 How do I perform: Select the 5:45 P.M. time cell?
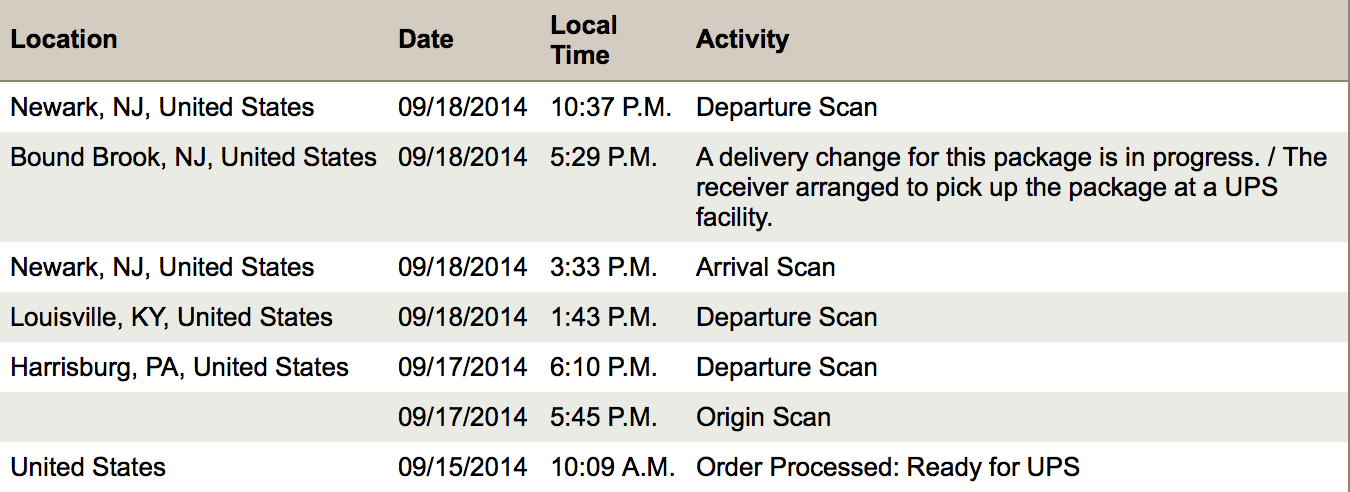click(x=603, y=417)
